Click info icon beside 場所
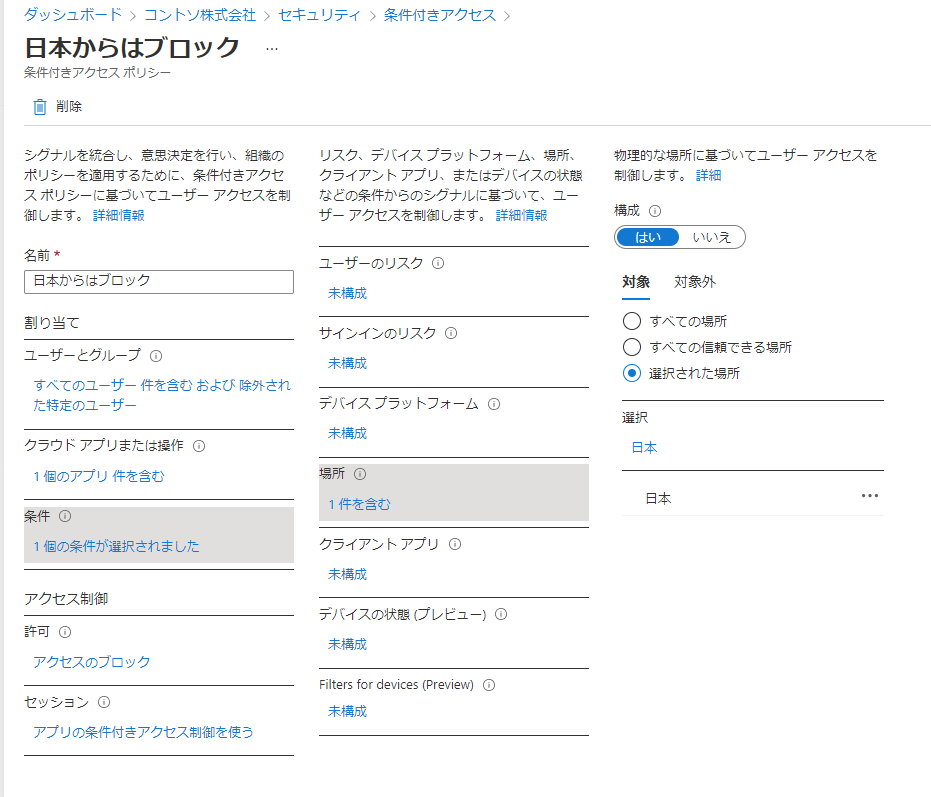 pyautogui.click(x=360, y=474)
